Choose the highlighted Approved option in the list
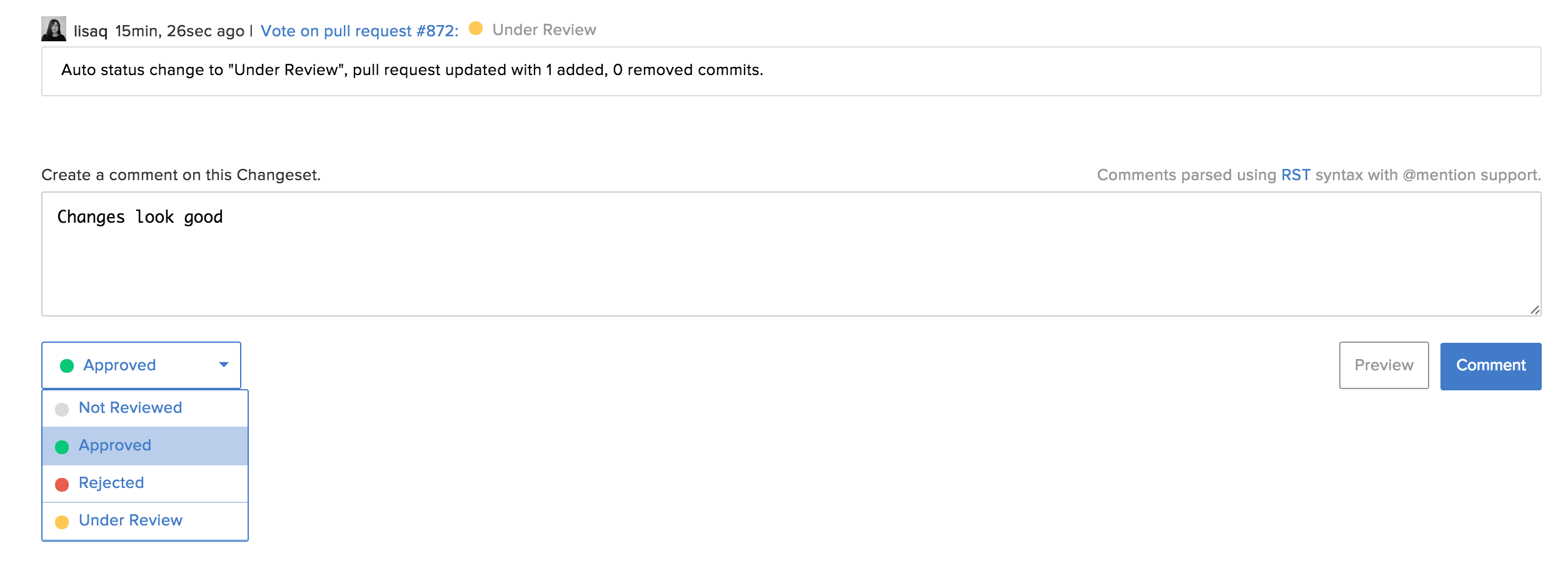The height and width of the screenshot is (568, 1568). (115, 445)
